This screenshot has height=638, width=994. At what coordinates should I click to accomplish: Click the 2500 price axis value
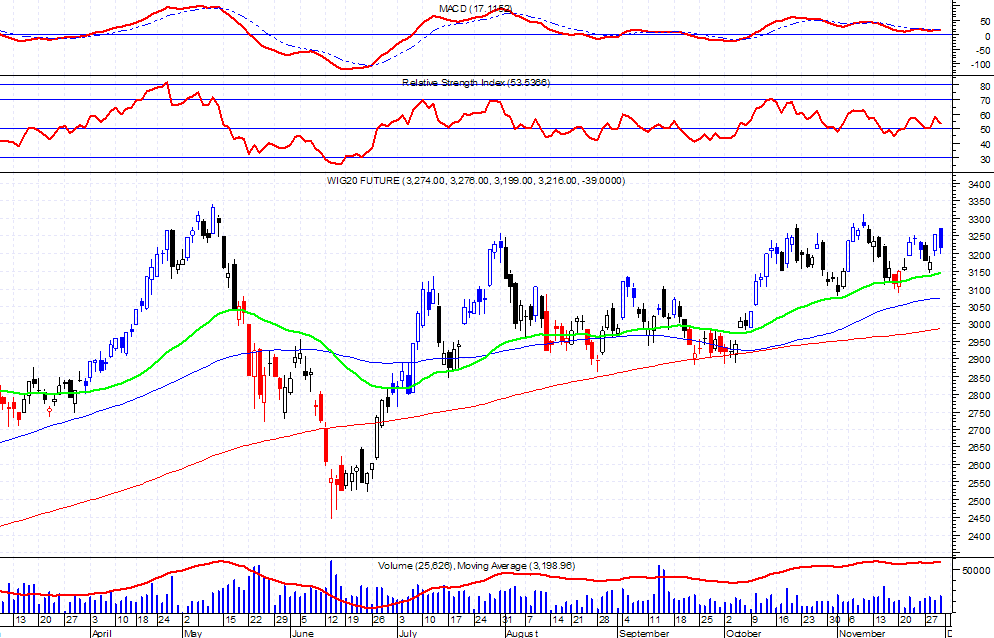pyautogui.click(x=979, y=502)
